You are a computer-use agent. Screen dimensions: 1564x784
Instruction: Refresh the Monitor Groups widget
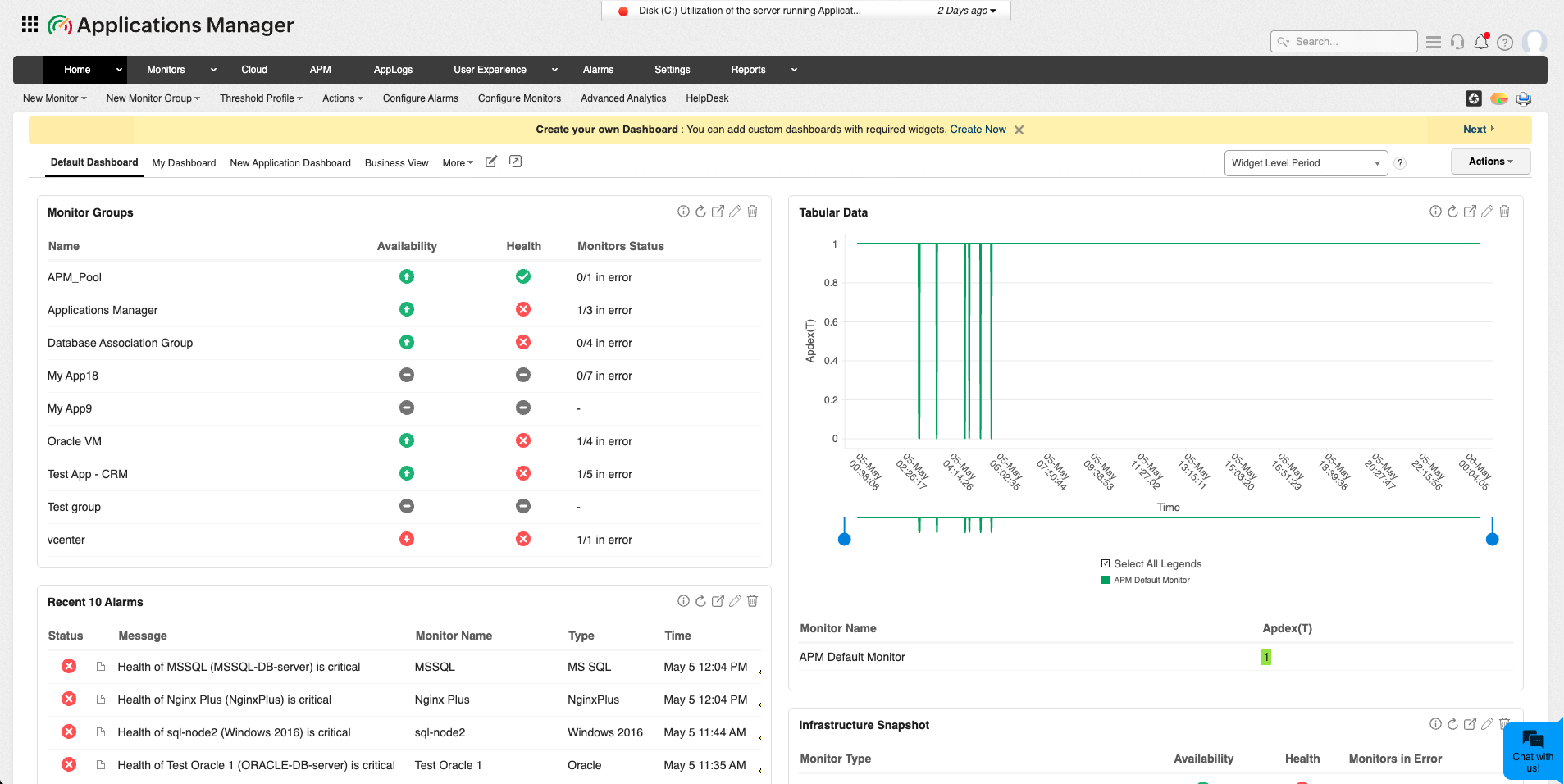pyautogui.click(x=700, y=212)
